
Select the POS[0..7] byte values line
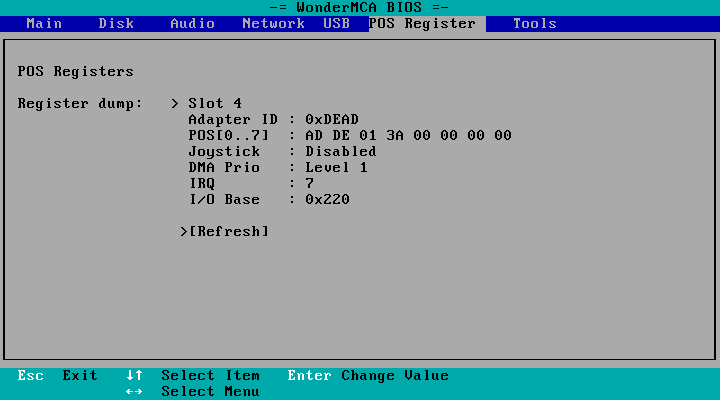pyautogui.click(x=408, y=135)
